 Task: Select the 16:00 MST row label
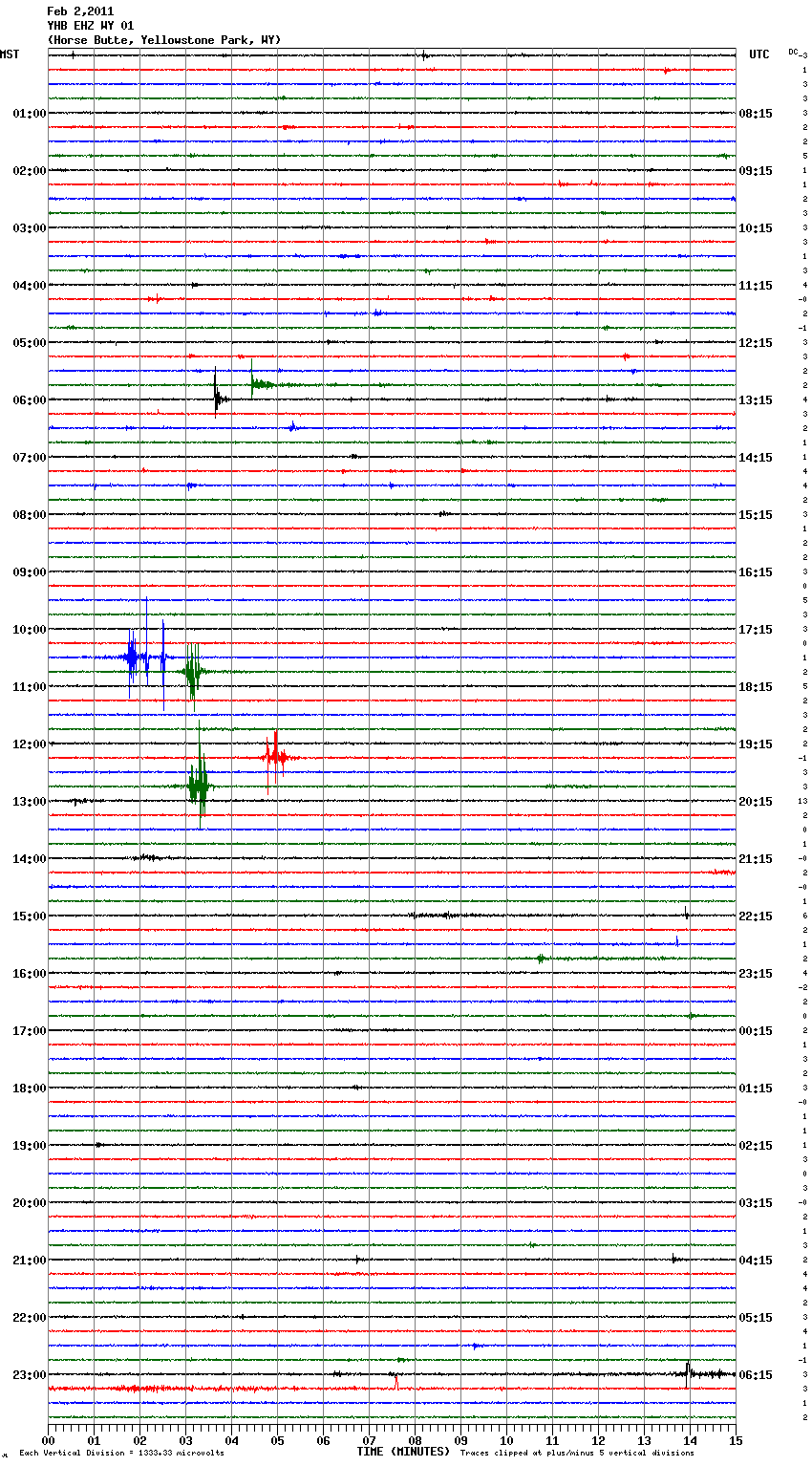click(x=30, y=974)
